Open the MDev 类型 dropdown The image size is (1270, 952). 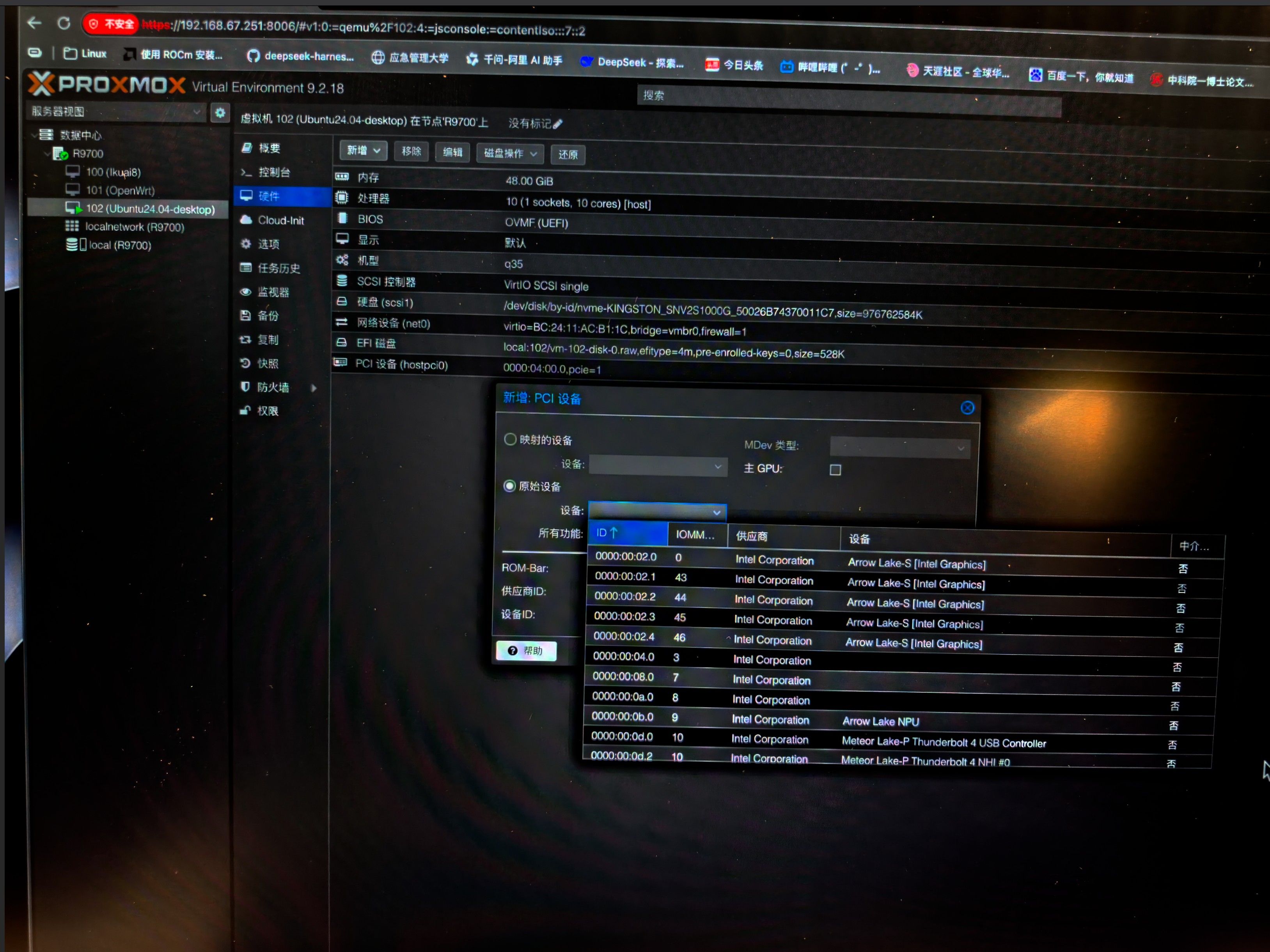tap(900, 448)
